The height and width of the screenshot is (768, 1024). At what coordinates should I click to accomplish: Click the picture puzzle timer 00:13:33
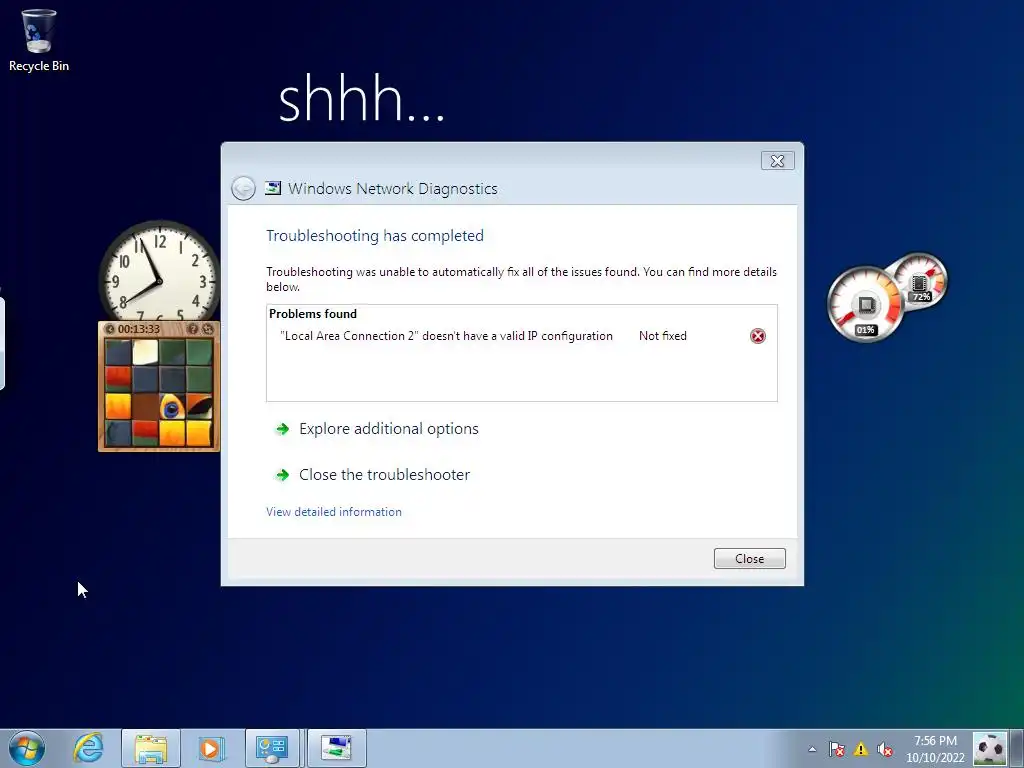[138, 328]
